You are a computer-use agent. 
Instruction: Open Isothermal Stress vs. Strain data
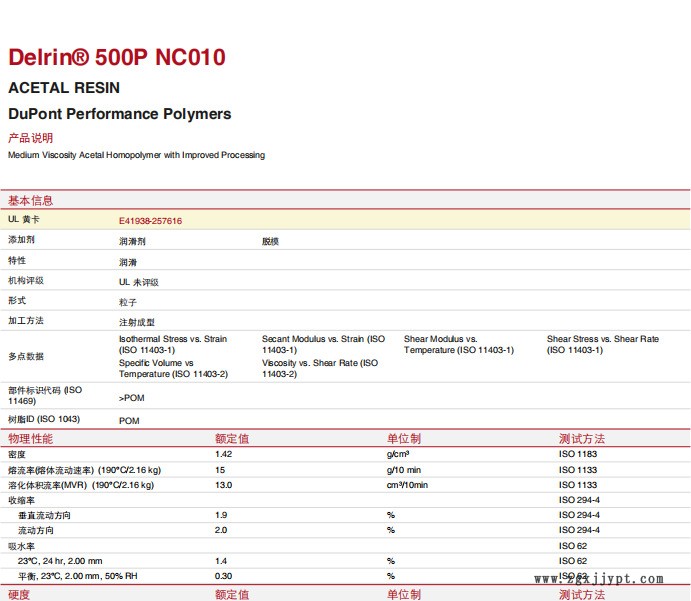click(x=172, y=344)
